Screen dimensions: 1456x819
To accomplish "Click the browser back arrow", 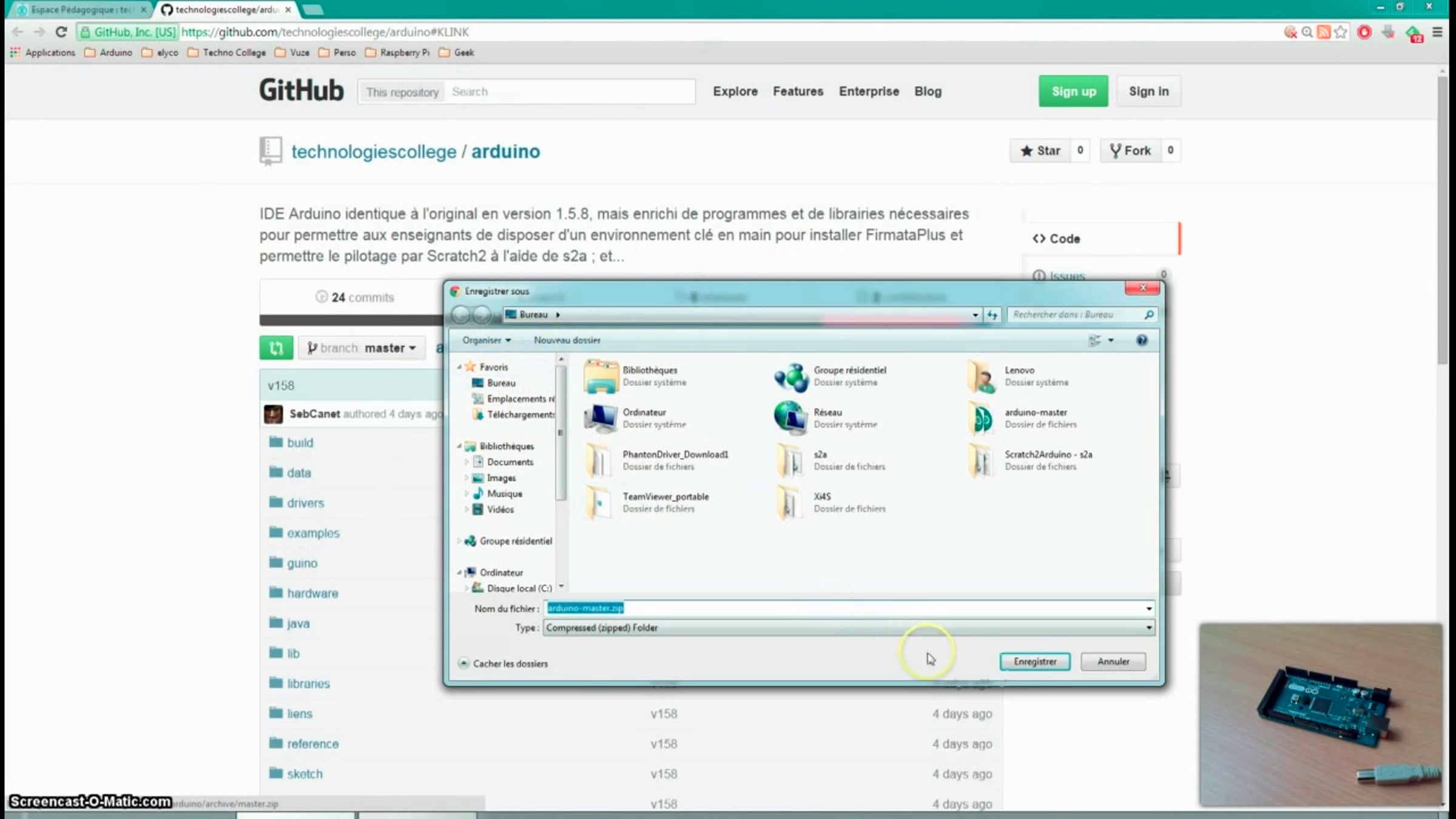I will pyautogui.click(x=18, y=32).
